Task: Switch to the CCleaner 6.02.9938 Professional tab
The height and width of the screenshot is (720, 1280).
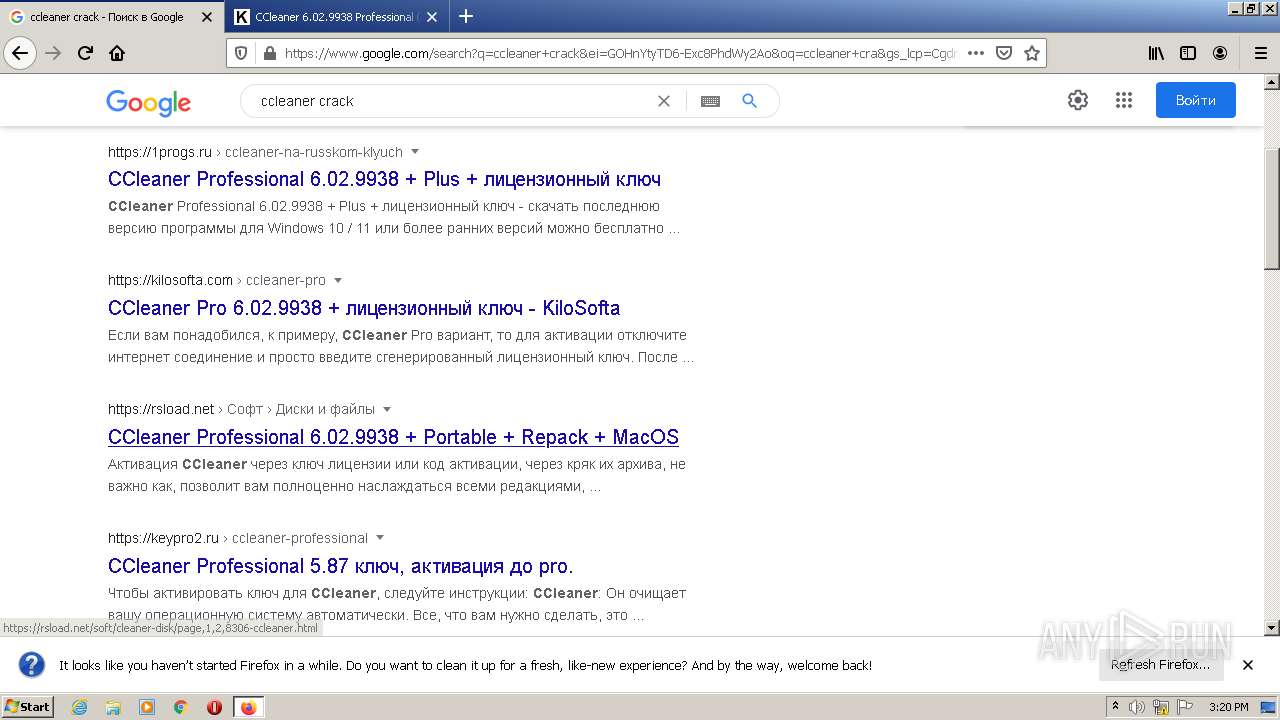Action: 335,16
